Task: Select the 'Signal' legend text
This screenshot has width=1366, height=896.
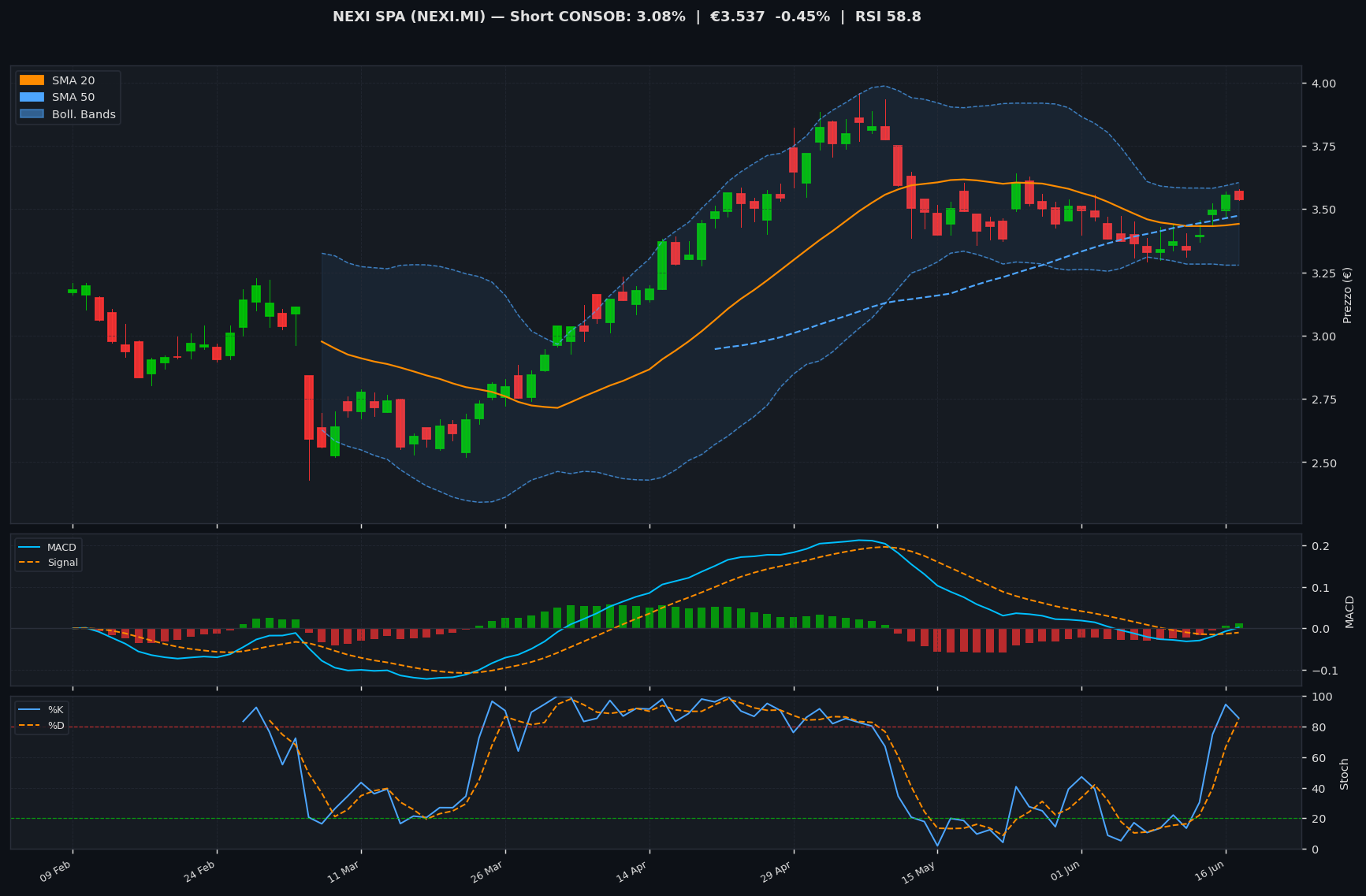Action: (63, 563)
